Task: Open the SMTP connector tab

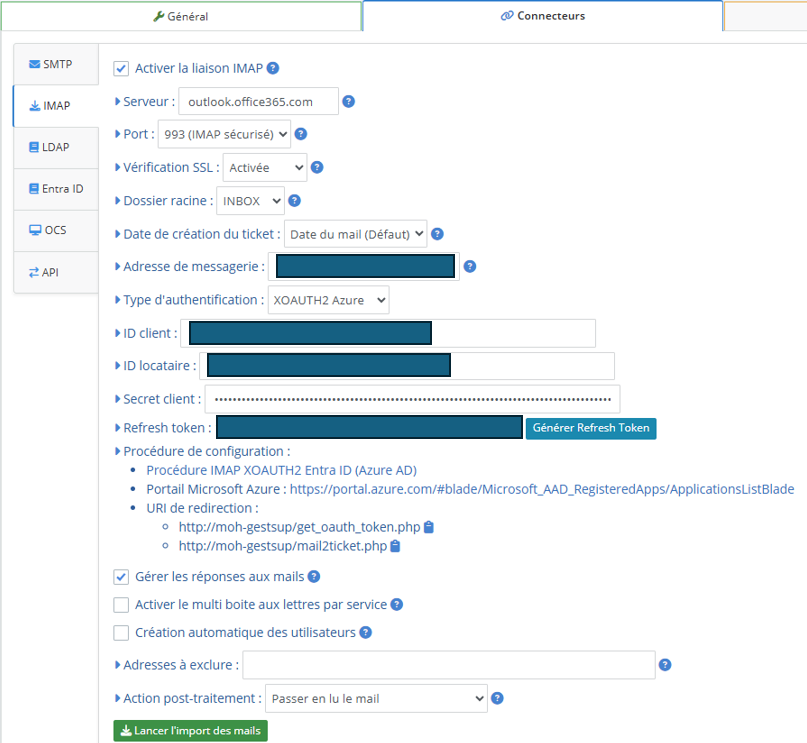Action: click(x=56, y=65)
